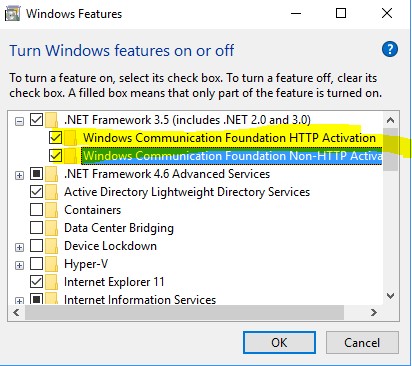Click the OK button
The height and width of the screenshot is (366, 412).
point(279,342)
